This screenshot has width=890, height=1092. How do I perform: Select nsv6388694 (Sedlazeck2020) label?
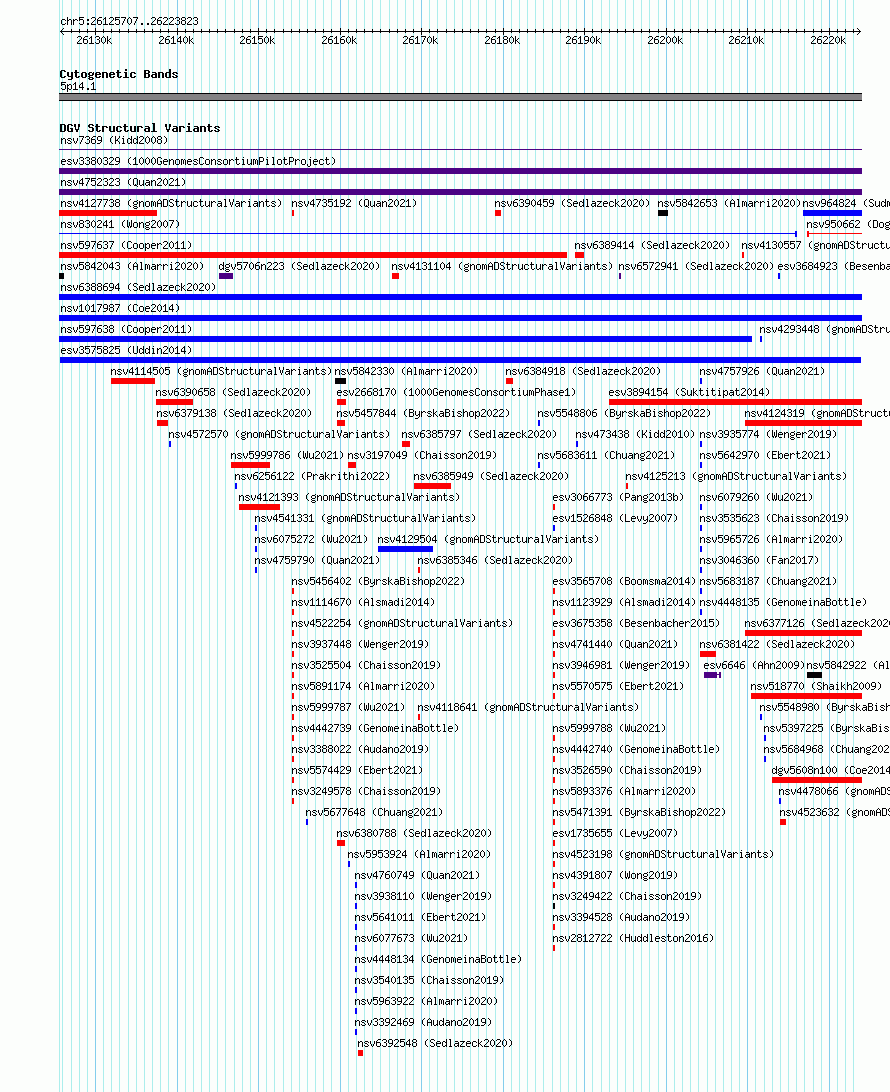[138, 286]
